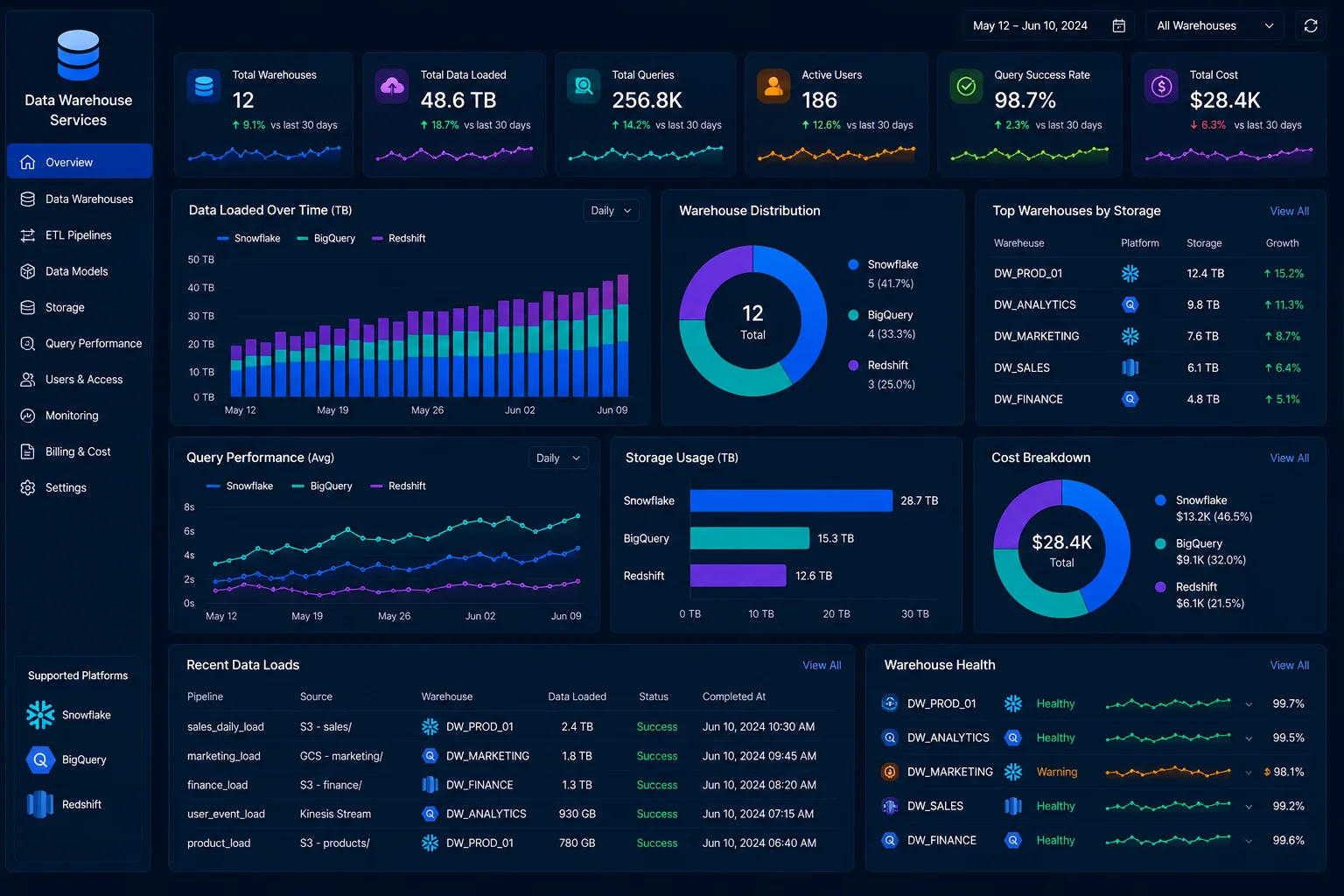The image size is (1344, 896).
Task: Toggle Redshift series in Query Performance legend
Action: click(398, 486)
